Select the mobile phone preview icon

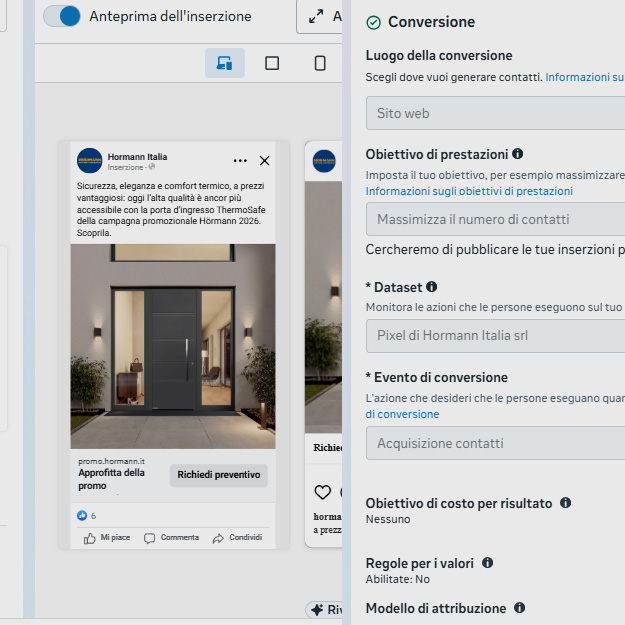tap(320, 63)
